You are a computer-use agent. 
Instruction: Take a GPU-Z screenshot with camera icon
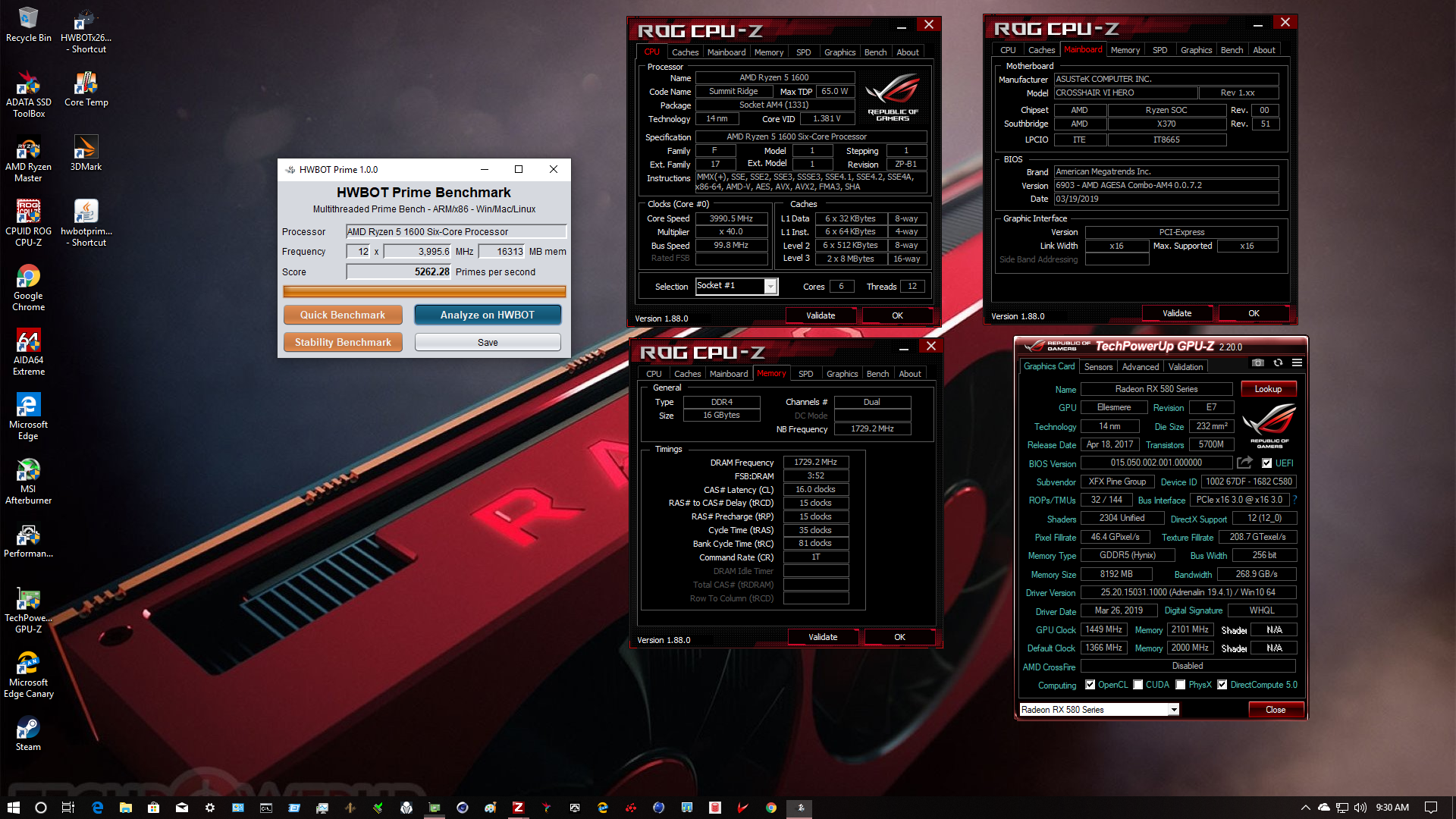coord(1257,363)
